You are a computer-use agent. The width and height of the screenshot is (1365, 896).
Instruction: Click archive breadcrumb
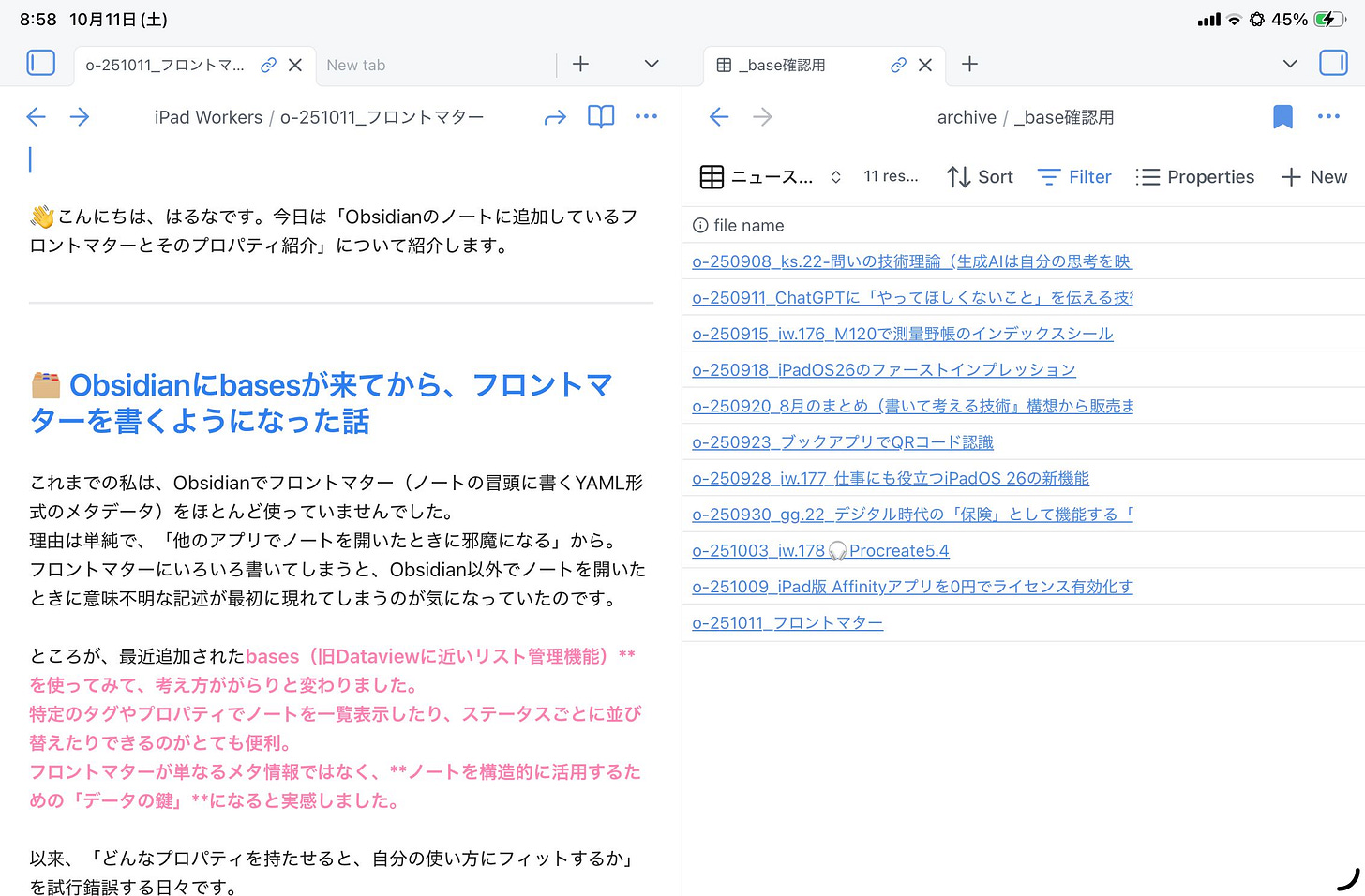click(967, 117)
